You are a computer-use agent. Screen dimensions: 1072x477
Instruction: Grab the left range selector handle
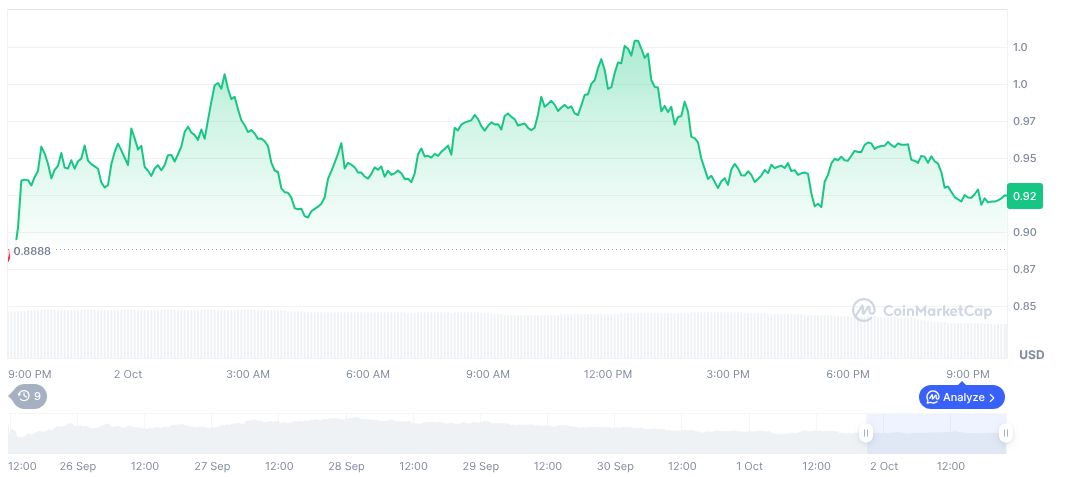click(866, 433)
